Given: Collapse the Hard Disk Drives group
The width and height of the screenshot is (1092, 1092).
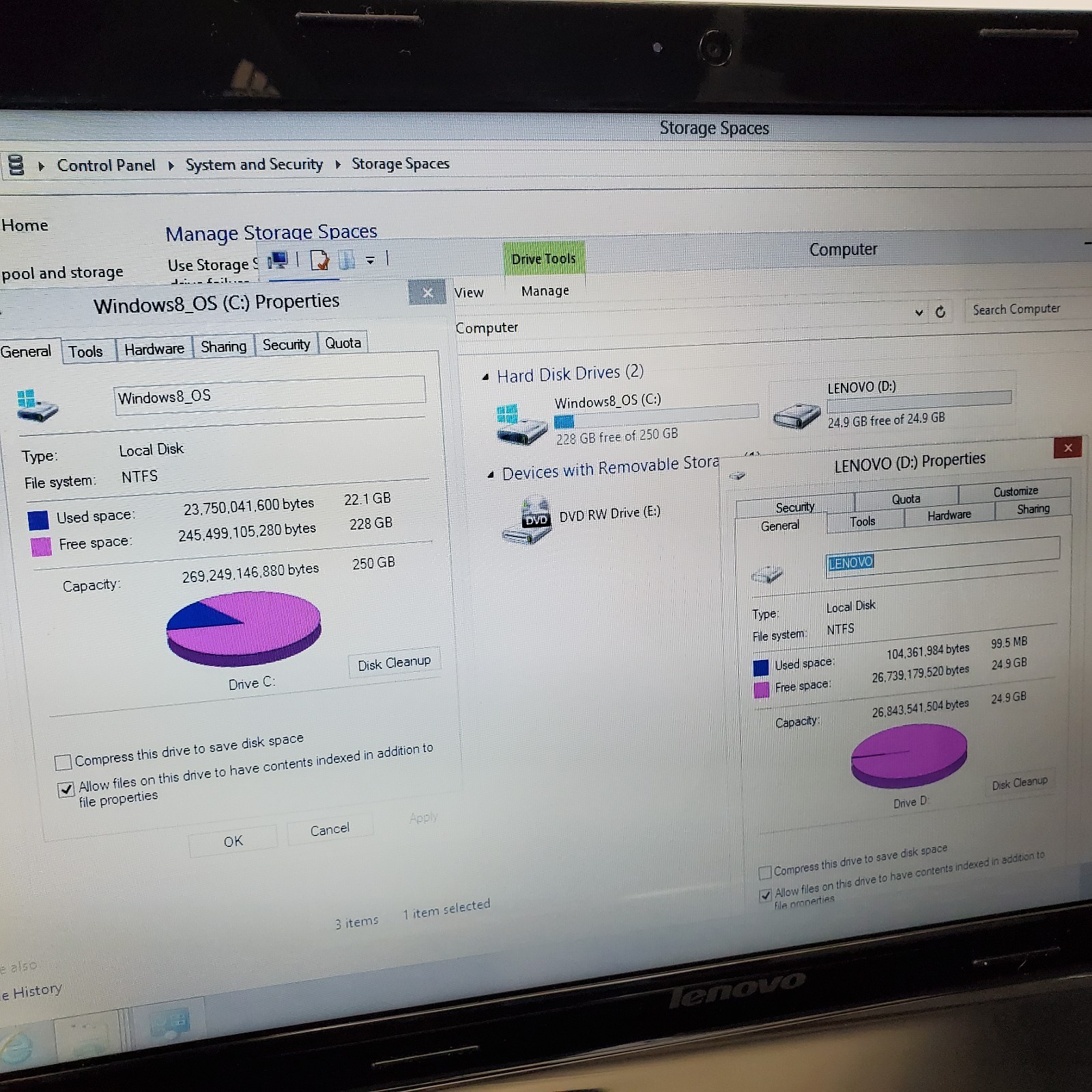Looking at the screenshot, I should coord(485,377).
